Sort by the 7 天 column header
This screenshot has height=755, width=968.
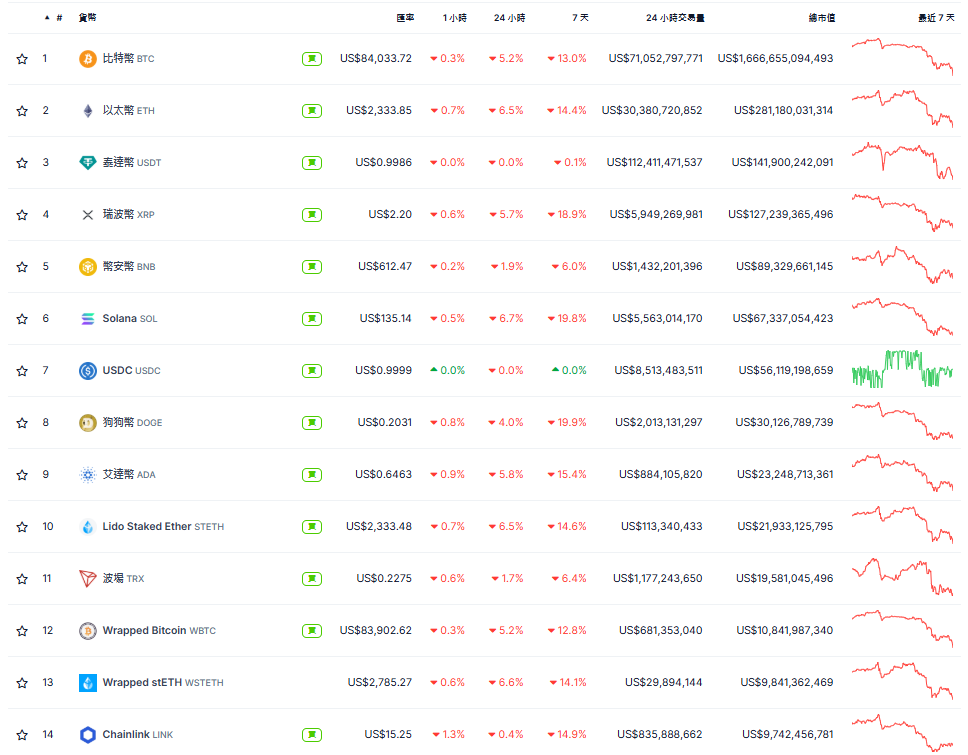[580, 18]
